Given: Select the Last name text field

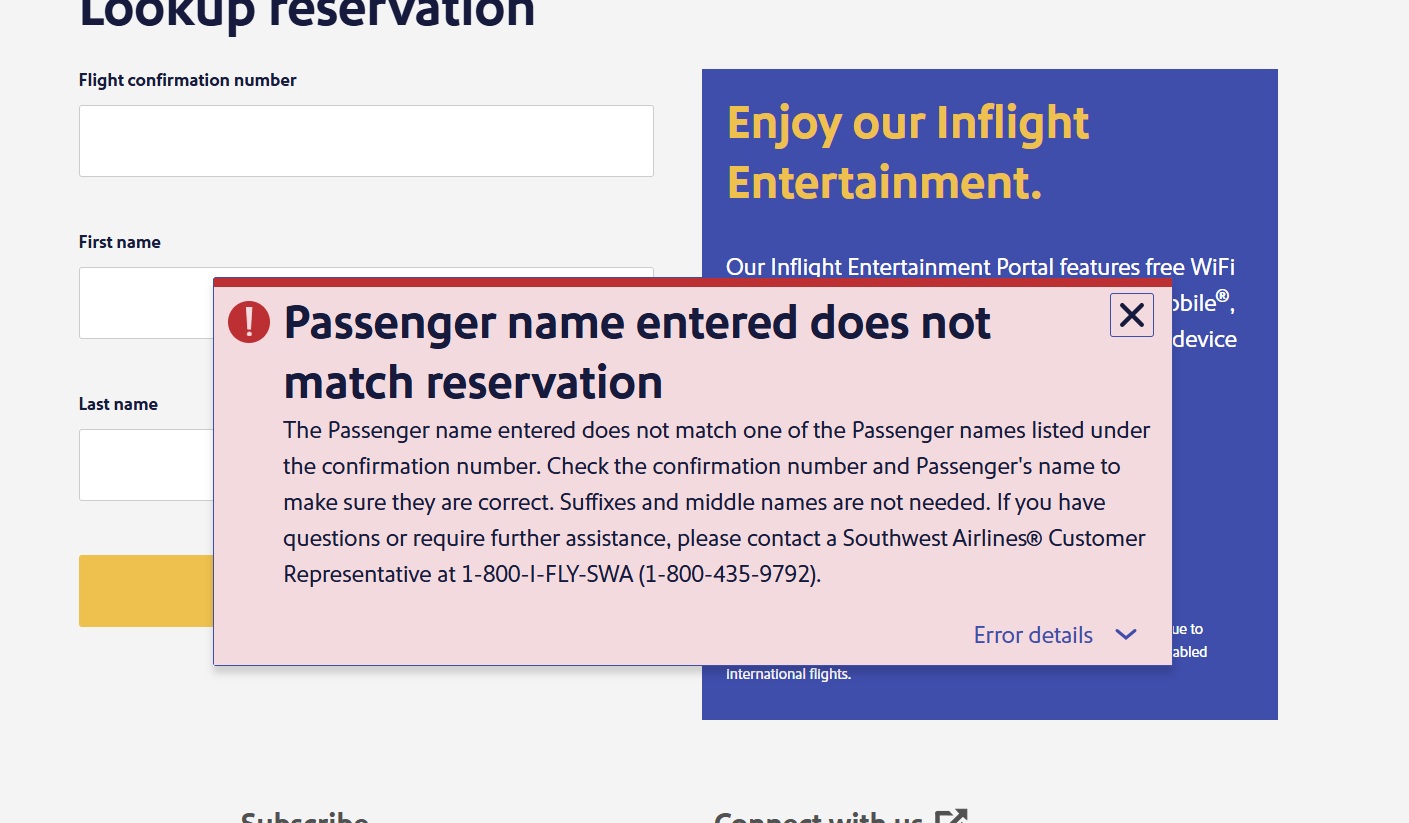Looking at the screenshot, I should pos(145,465).
